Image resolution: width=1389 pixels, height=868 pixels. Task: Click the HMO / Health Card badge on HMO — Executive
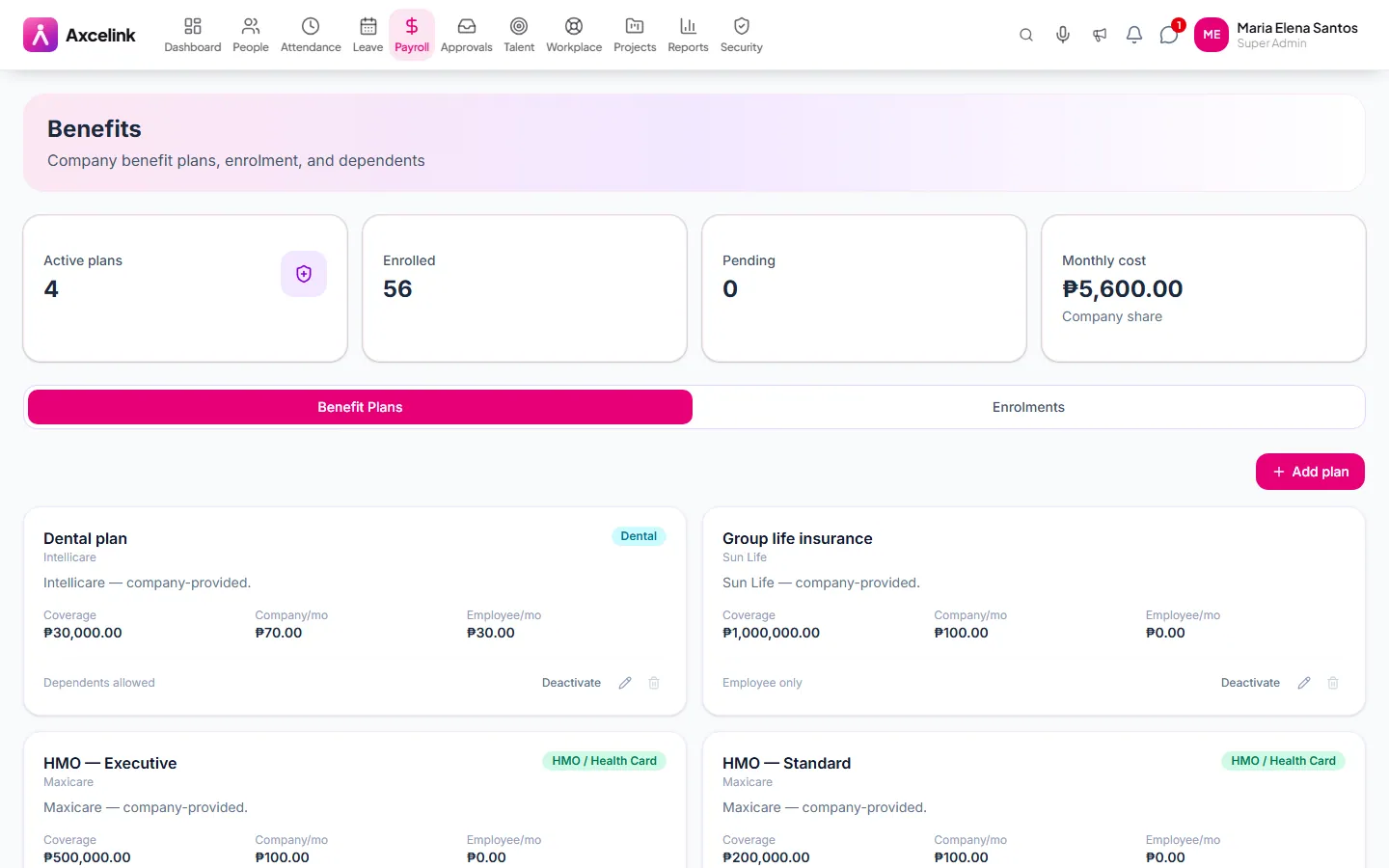[x=604, y=761]
